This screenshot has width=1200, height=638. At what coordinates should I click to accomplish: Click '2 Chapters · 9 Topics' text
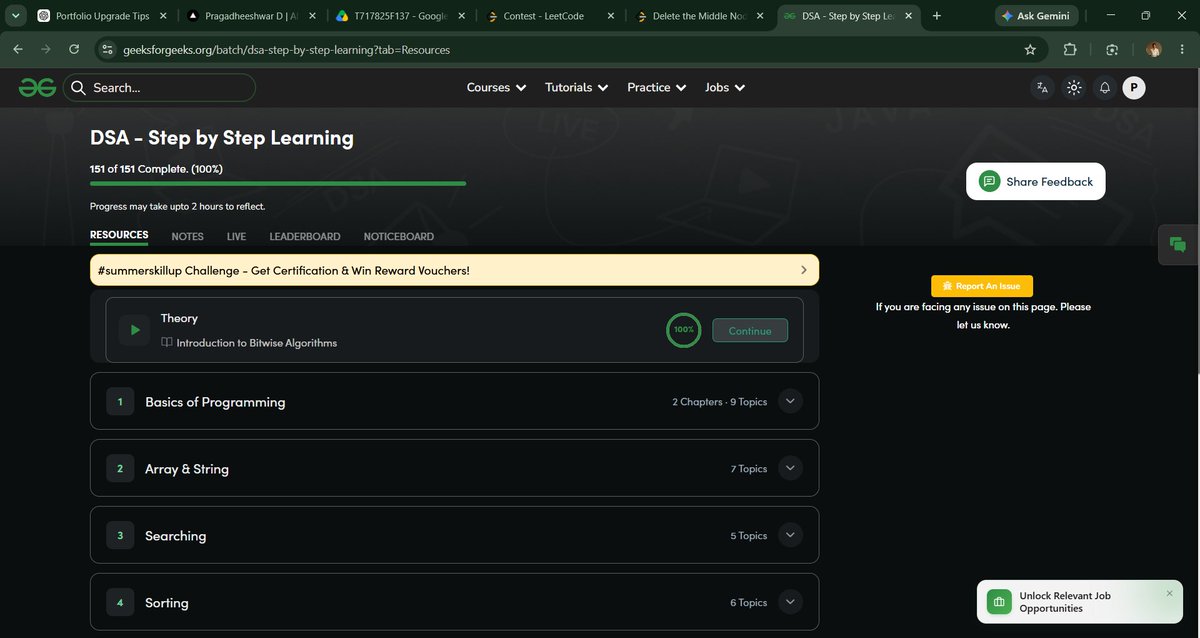click(720, 402)
